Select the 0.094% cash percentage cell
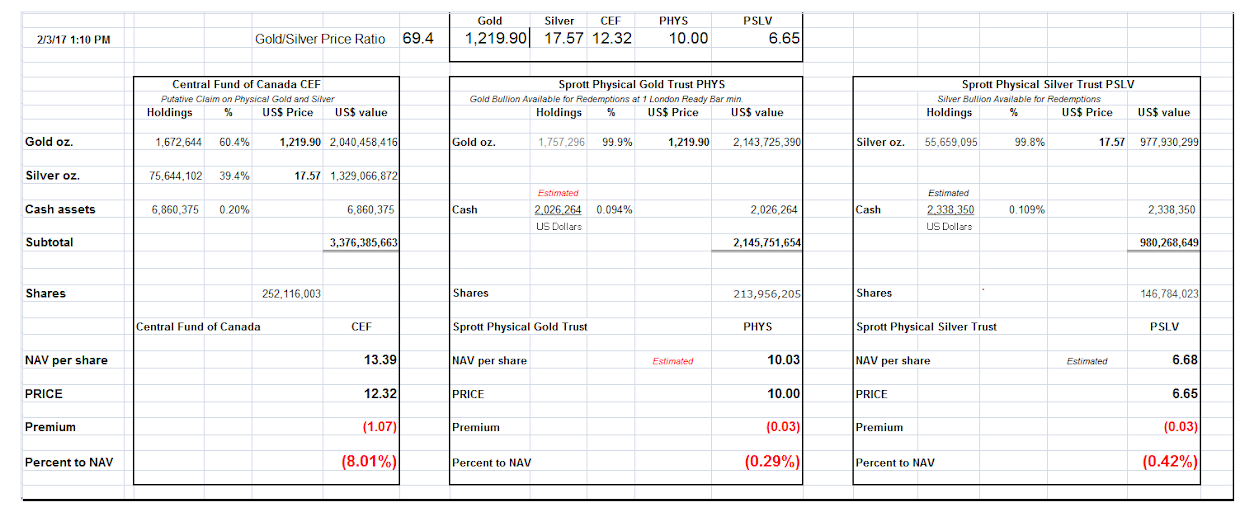The width and height of the screenshot is (1240, 512). (613, 210)
